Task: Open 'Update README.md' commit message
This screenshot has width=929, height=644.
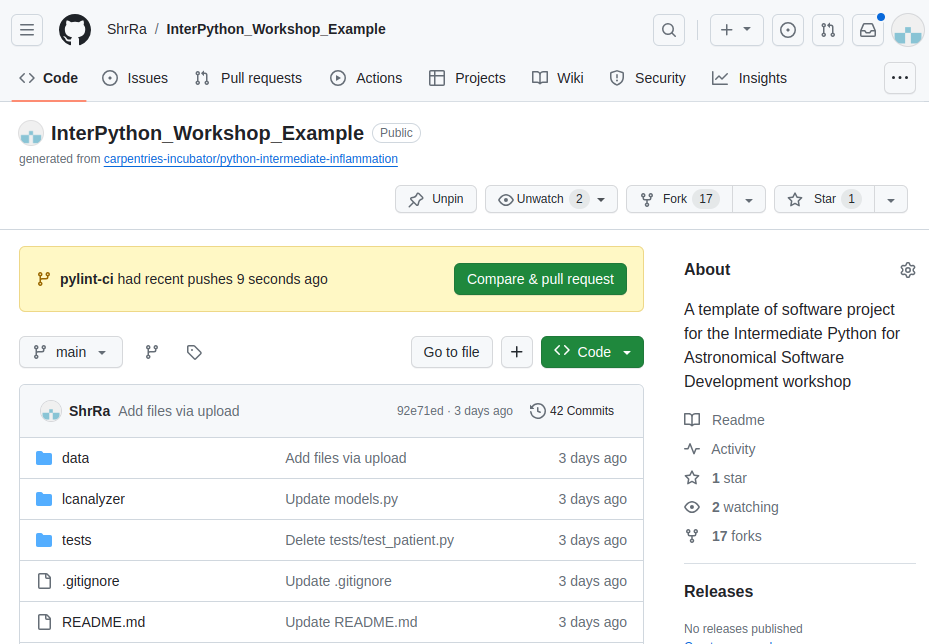Action: (351, 621)
